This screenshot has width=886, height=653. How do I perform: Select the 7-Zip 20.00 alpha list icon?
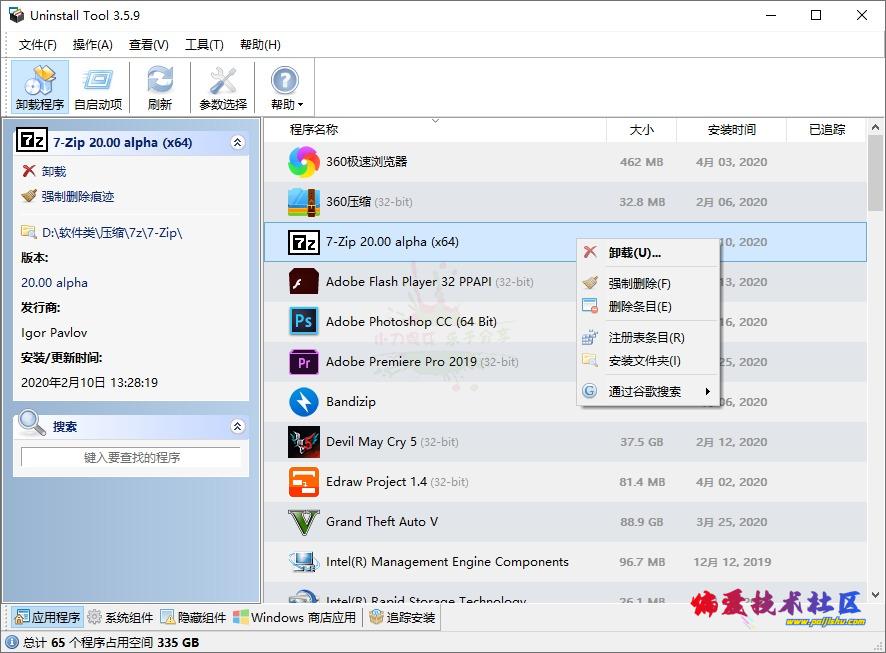(304, 242)
